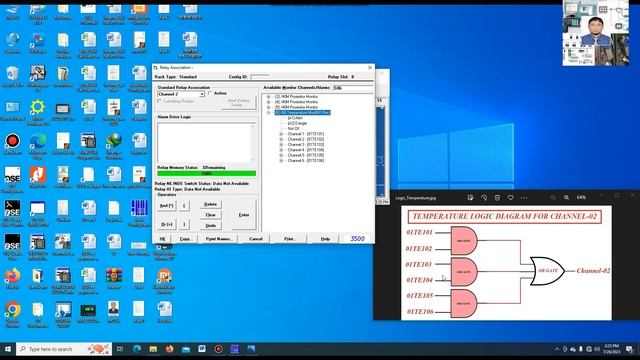Insert a close parenthesis operator
The image size is (640, 360).
pyautogui.click(x=184, y=224)
